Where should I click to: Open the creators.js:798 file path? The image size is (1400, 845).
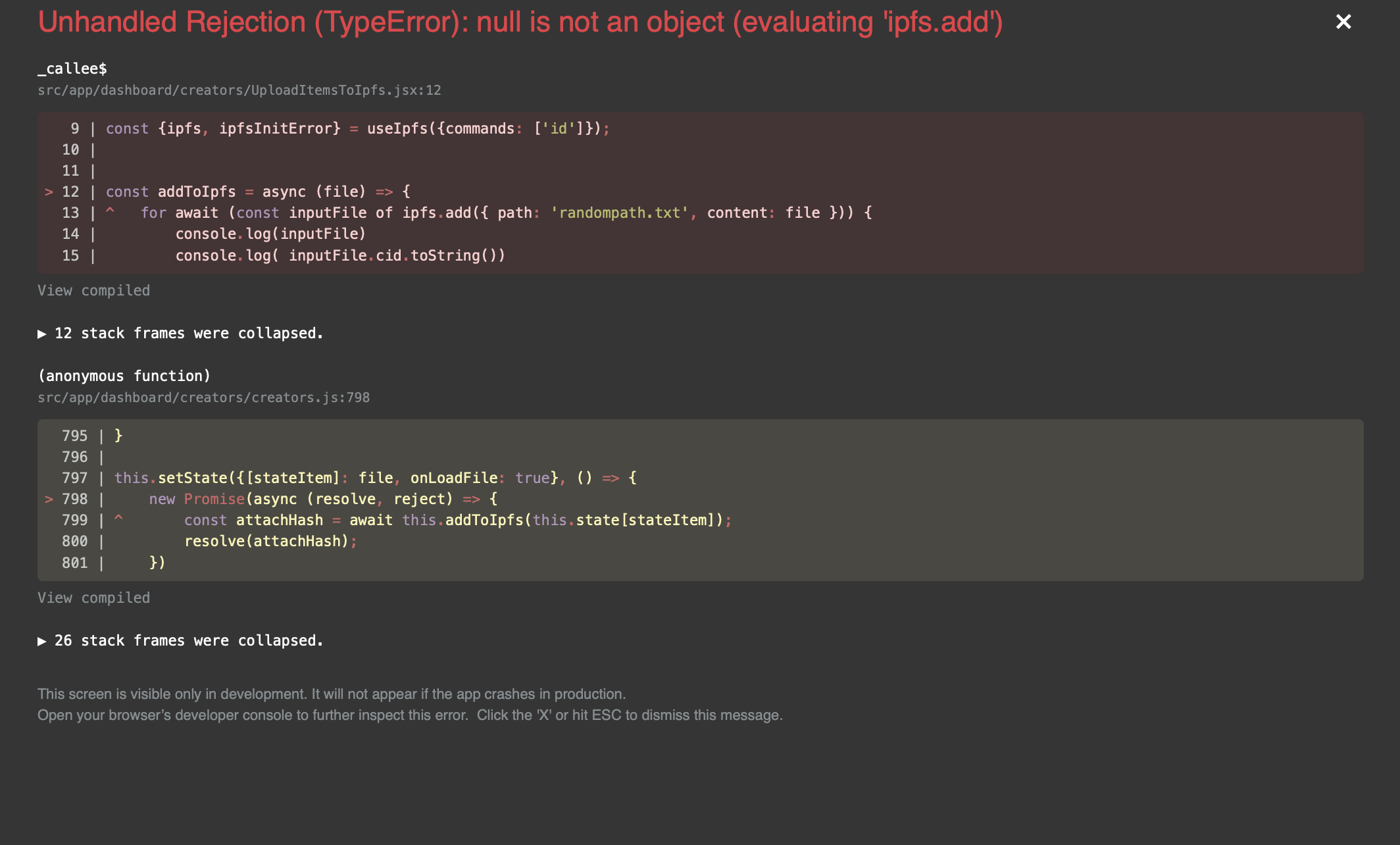[203, 397]
